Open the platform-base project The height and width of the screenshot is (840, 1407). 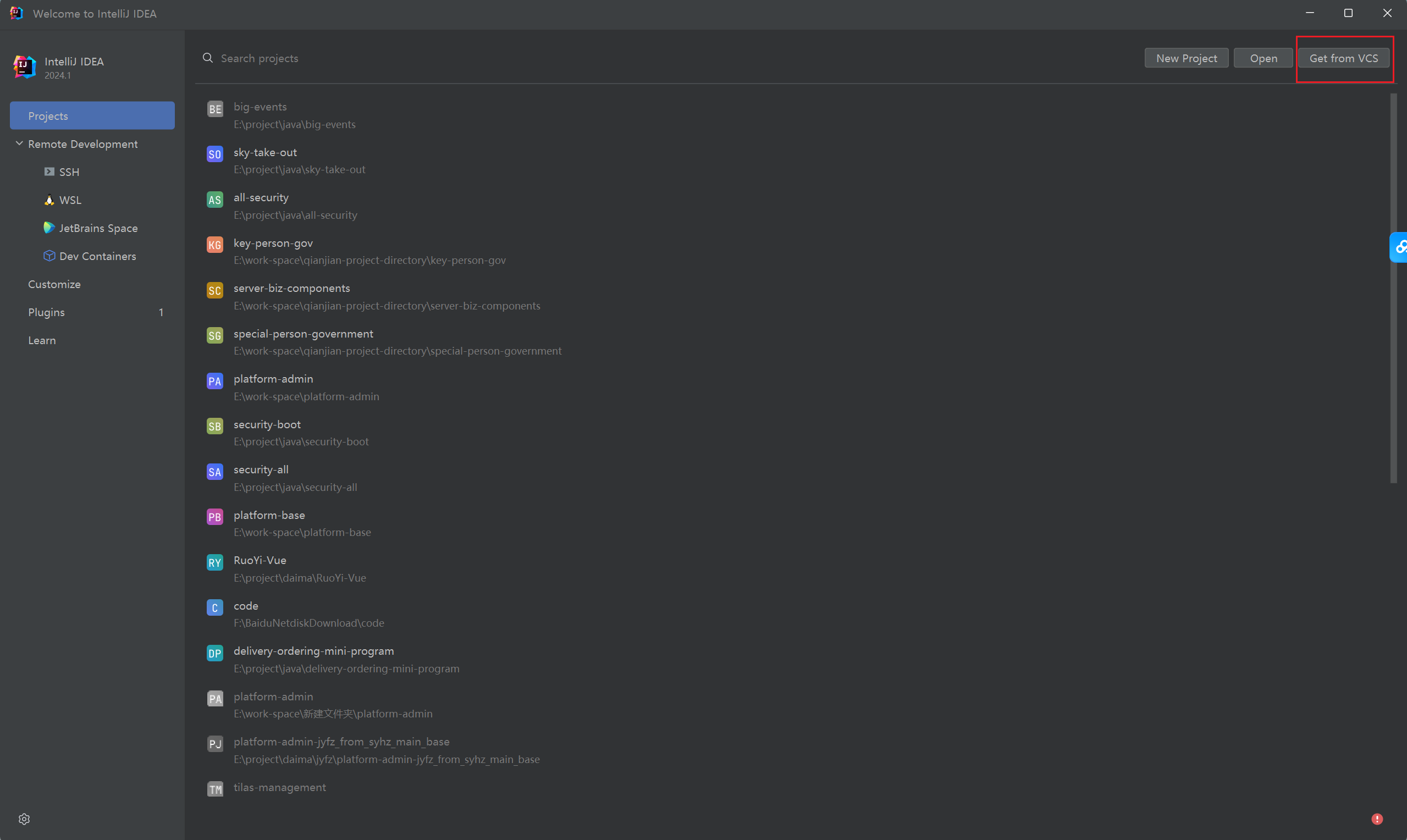point(792,523)
